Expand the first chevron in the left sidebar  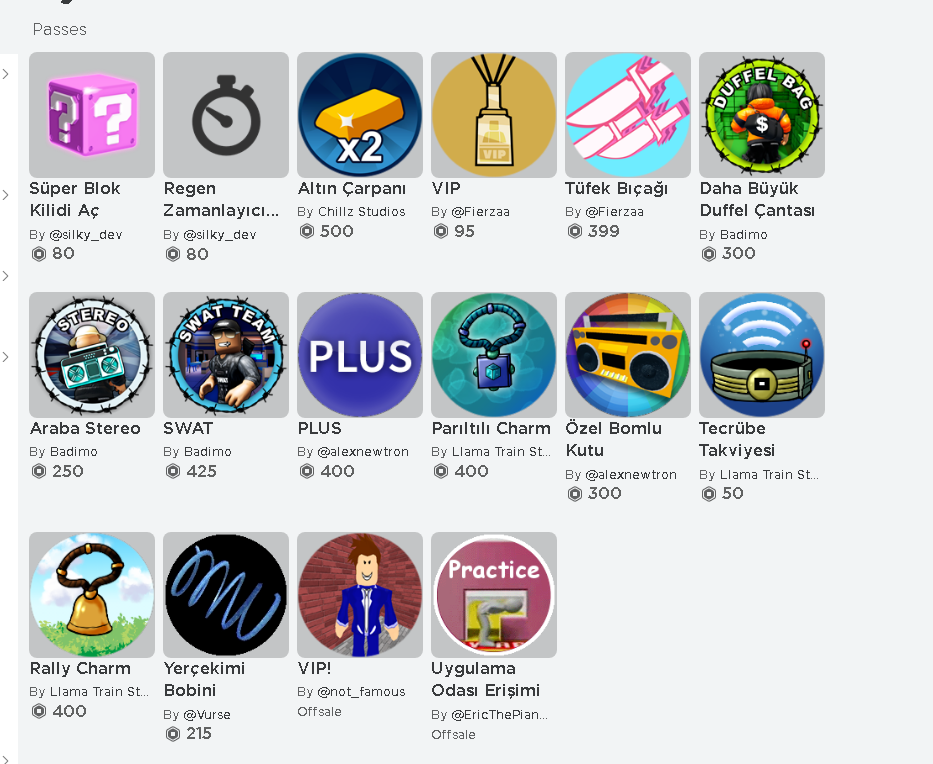click(x=5, y=74)
